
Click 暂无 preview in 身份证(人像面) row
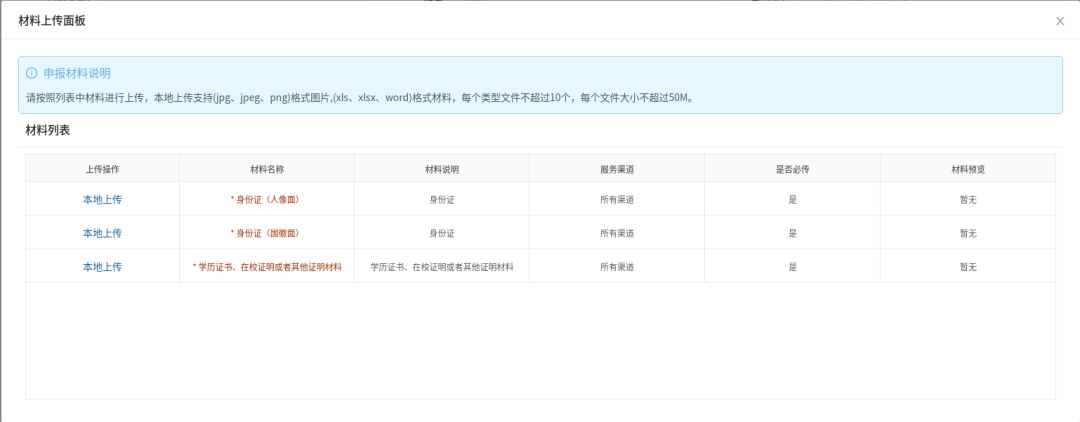click(x=968, y=200)
